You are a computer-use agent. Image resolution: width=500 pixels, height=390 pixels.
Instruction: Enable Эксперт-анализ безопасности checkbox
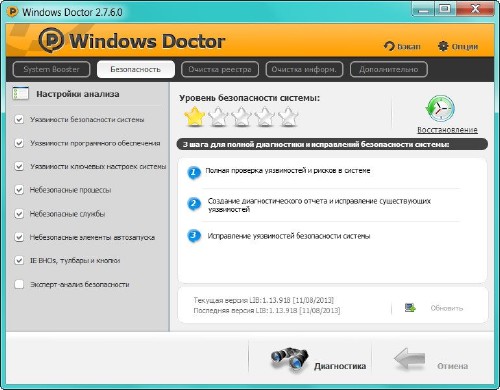(x=19, y=284)
